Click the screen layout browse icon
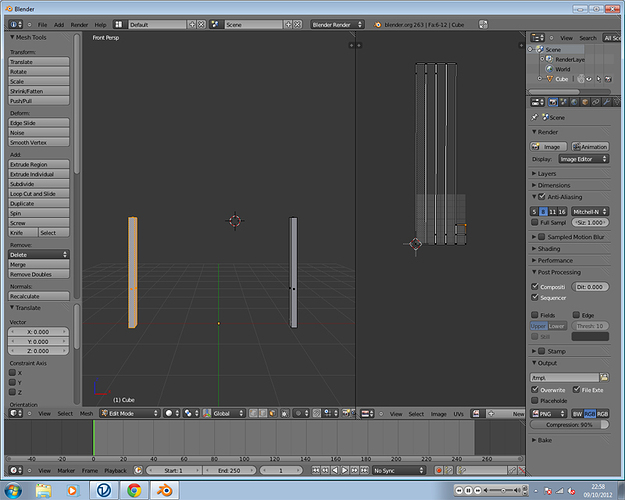 click(x=119, y=24)
